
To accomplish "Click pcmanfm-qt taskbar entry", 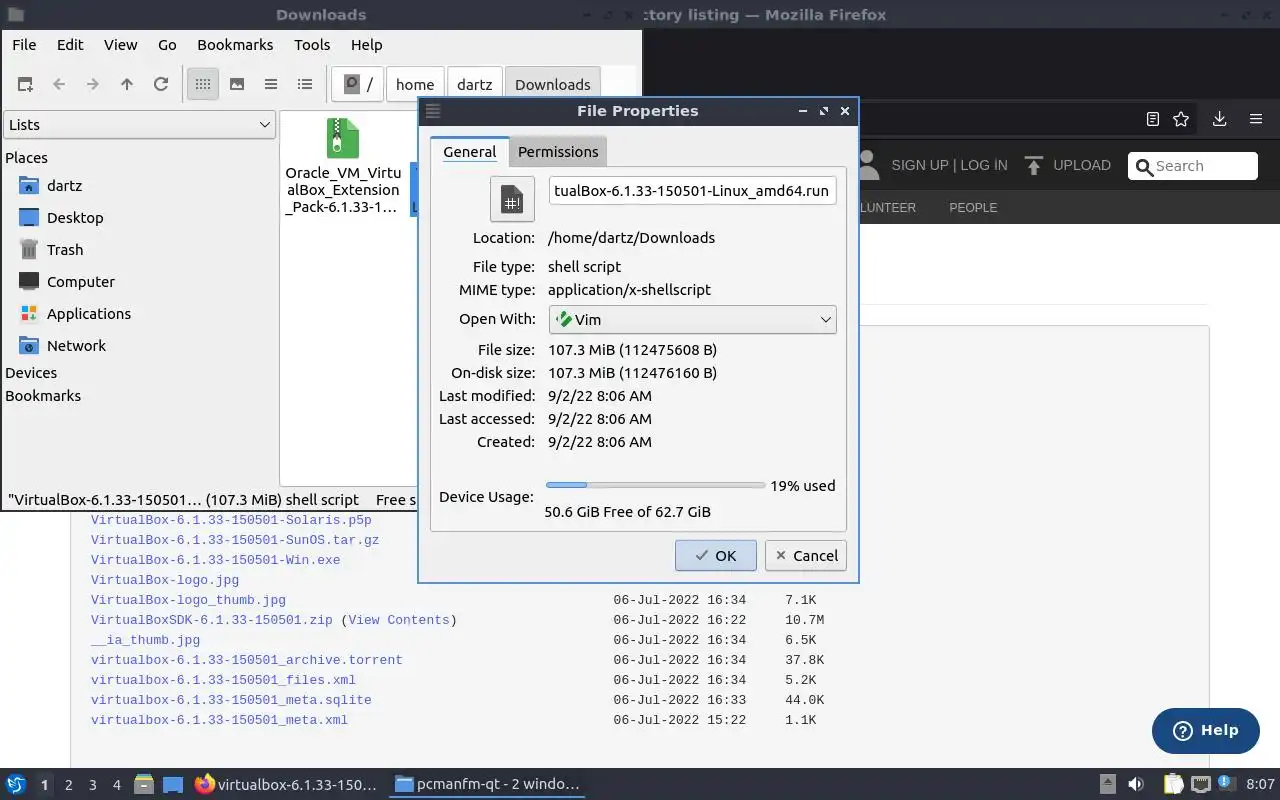I will click(x=487, y=784).
